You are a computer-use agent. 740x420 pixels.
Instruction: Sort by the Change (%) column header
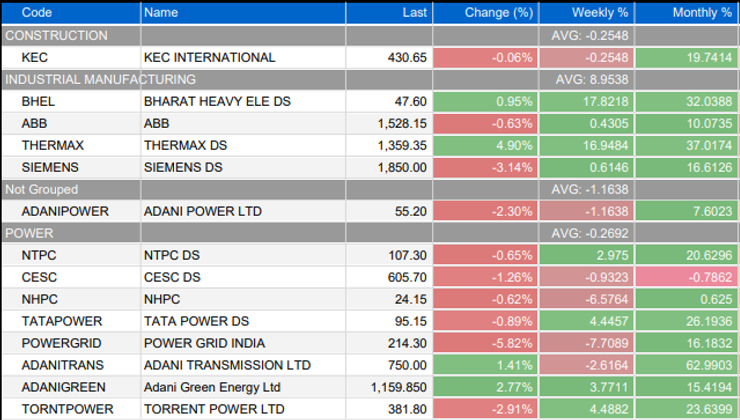[486, 13]
